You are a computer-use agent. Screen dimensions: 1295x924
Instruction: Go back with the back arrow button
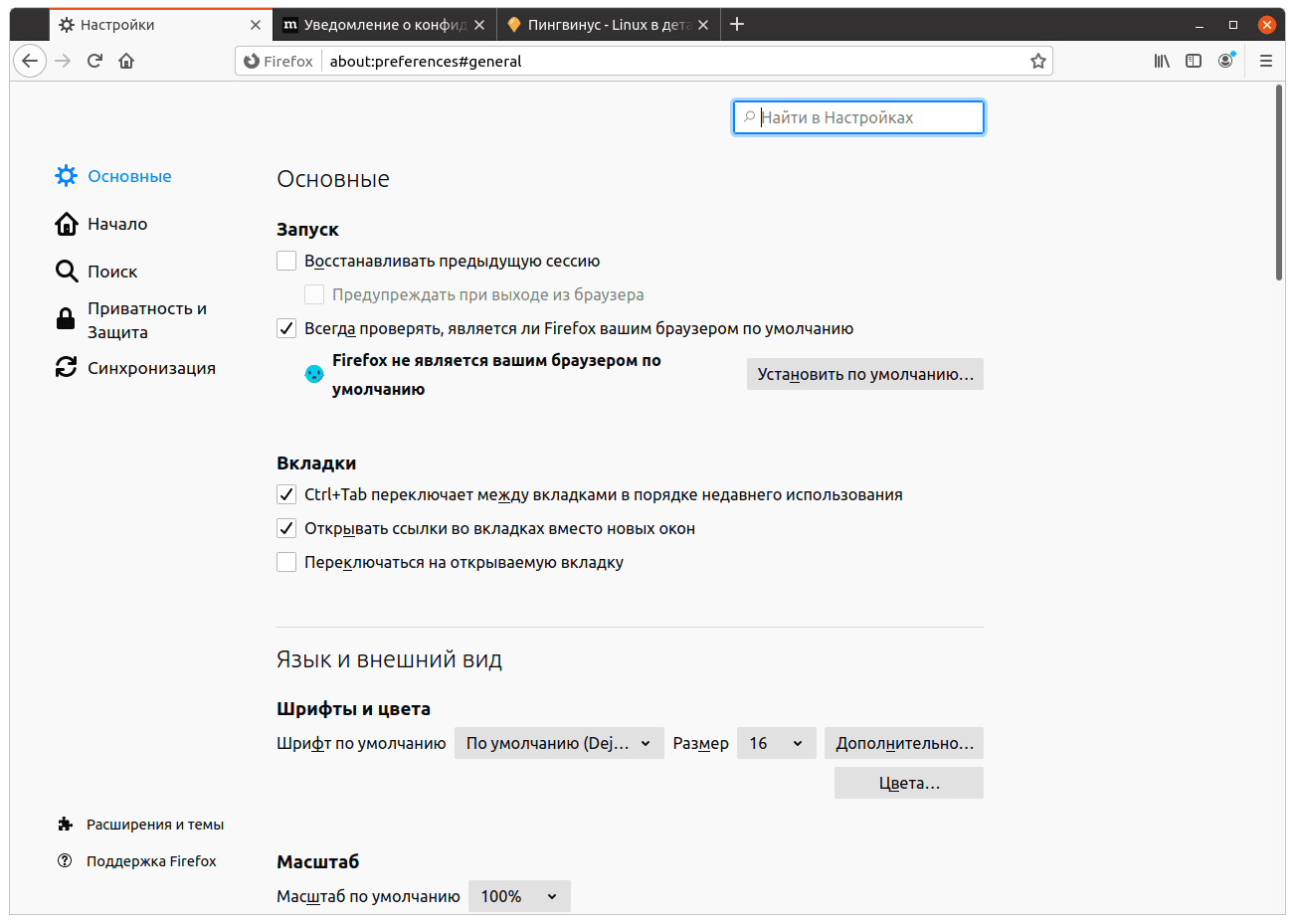point(30,61)
